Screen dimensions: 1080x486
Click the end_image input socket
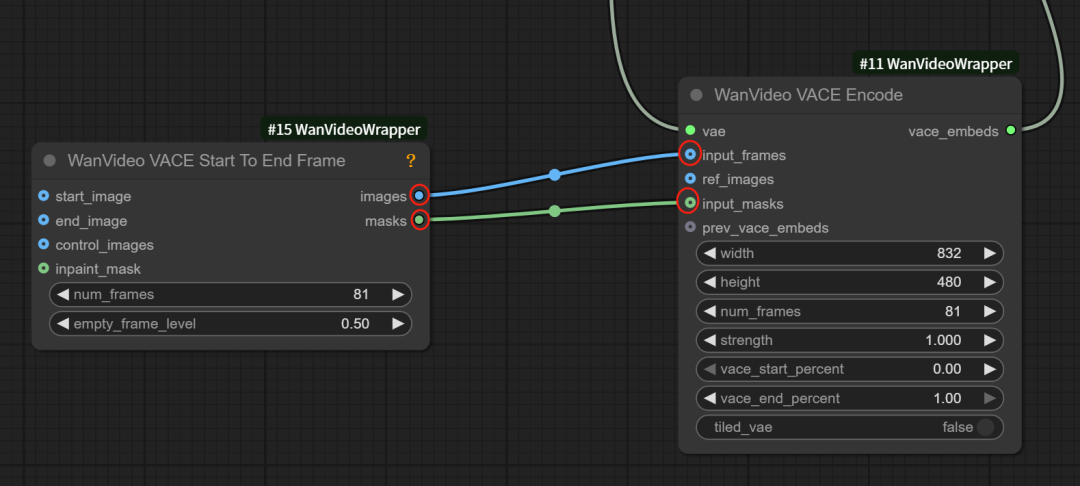pyautogui.click(x=43, y=220)
